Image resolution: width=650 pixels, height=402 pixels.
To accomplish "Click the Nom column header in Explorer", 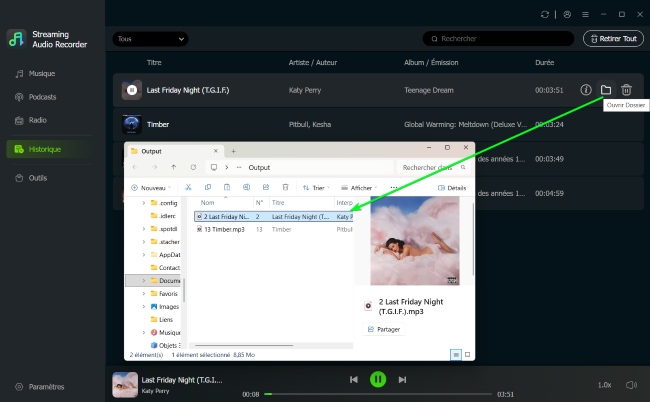I will (207, 203).
